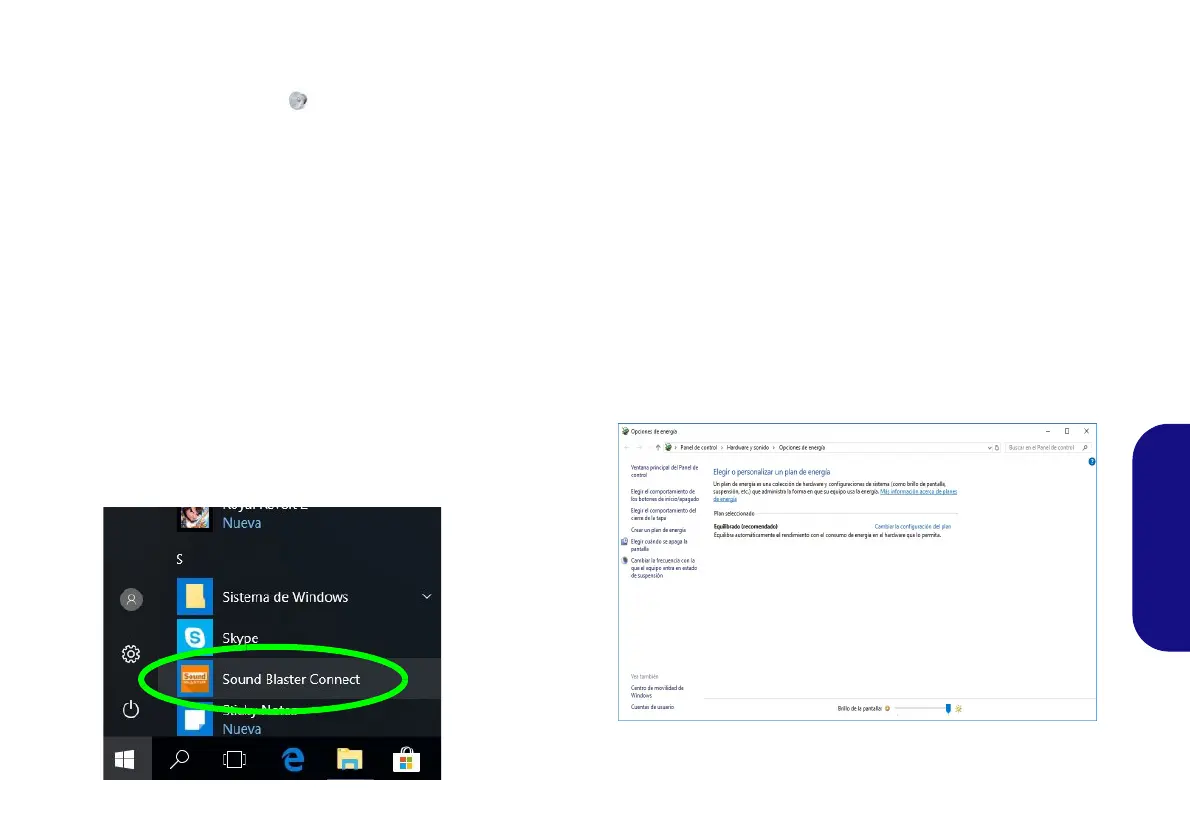This screenshot has height=838, width=1190.
Task: Close the Opciones de energía window
Action: 1086,431
